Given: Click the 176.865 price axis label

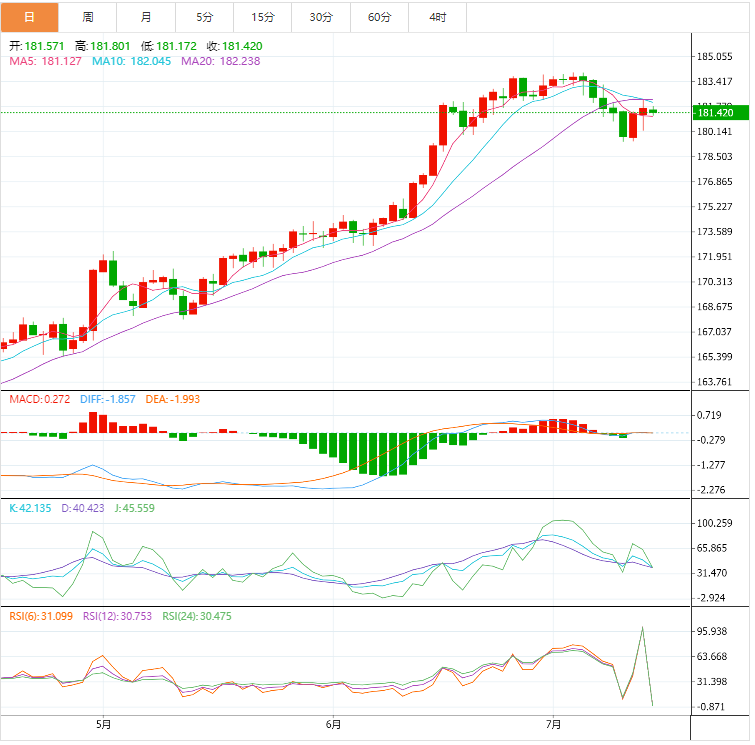Looking at the screenshot, I should pyautogui.click(x=715, y=182).
